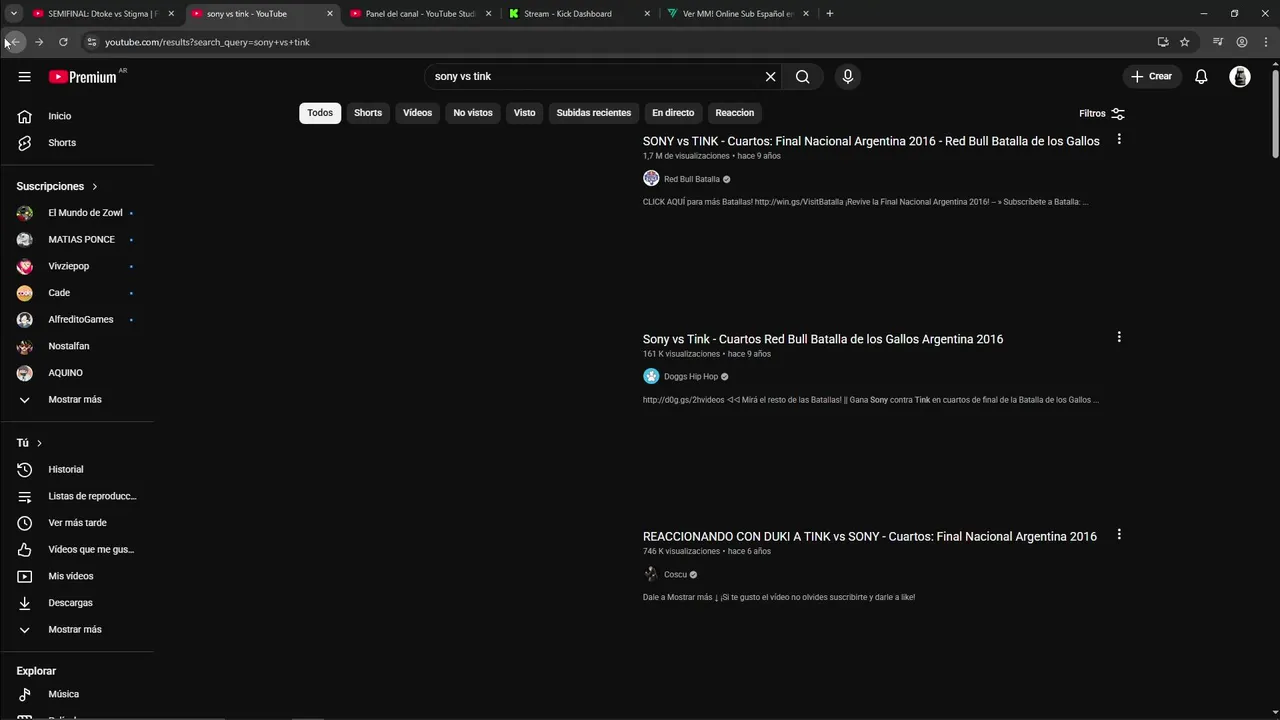Open the hamburger guide menu
Viewport: 1280px width, 720px height.
[x=24, y=77]
